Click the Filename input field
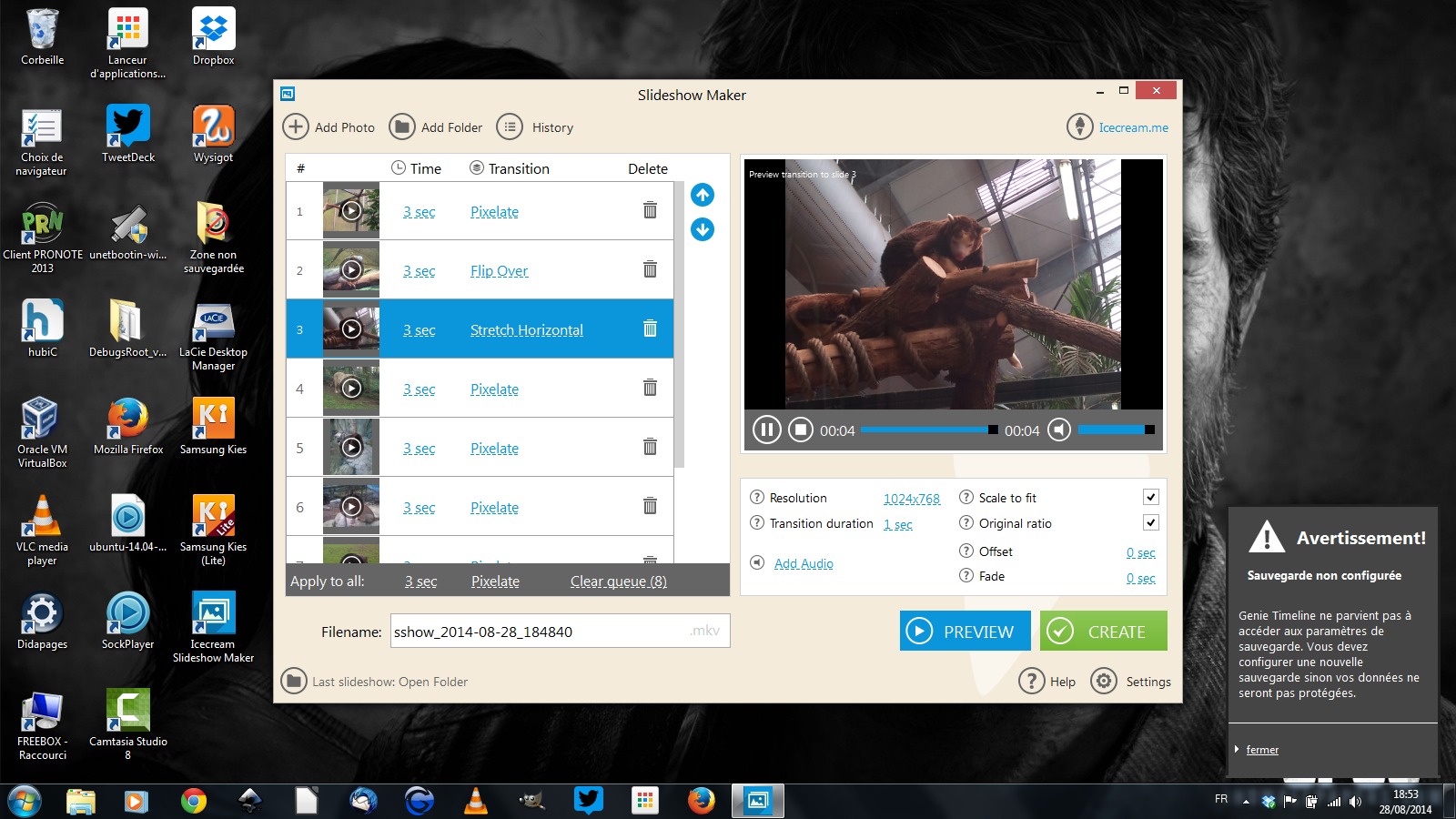 coord(561,631)
